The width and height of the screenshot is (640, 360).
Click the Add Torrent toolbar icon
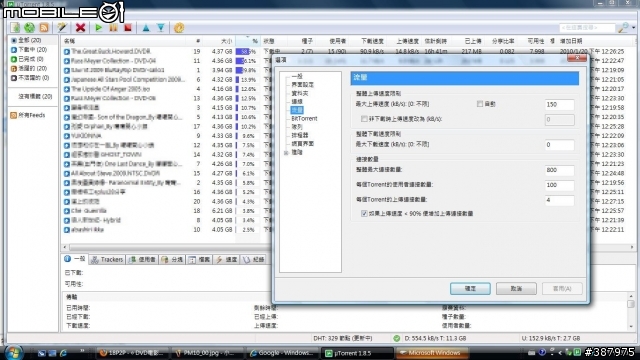16,28
